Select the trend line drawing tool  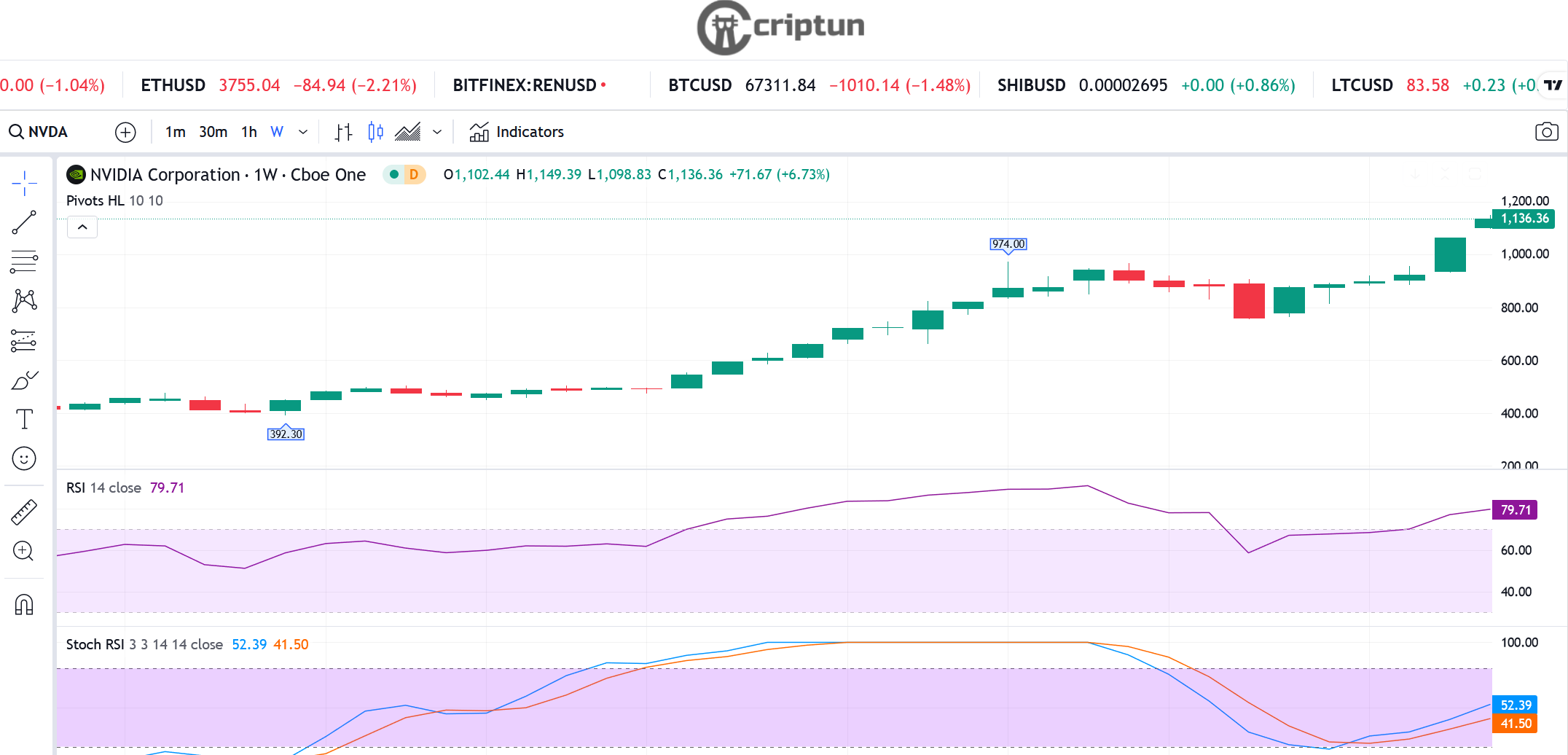[24, 223]
